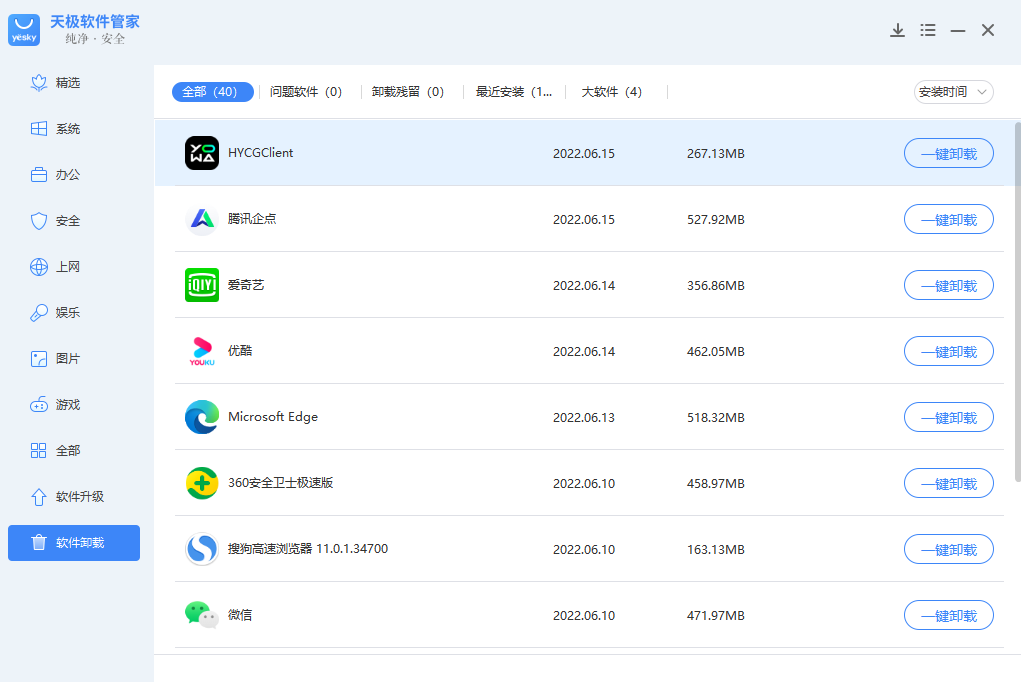1021x682 pixels.
Task: Open the 办公 office category
Action: 55,175
